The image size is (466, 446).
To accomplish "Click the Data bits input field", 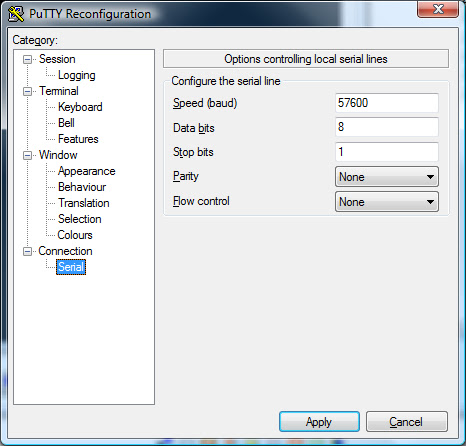I will (387, 127).
